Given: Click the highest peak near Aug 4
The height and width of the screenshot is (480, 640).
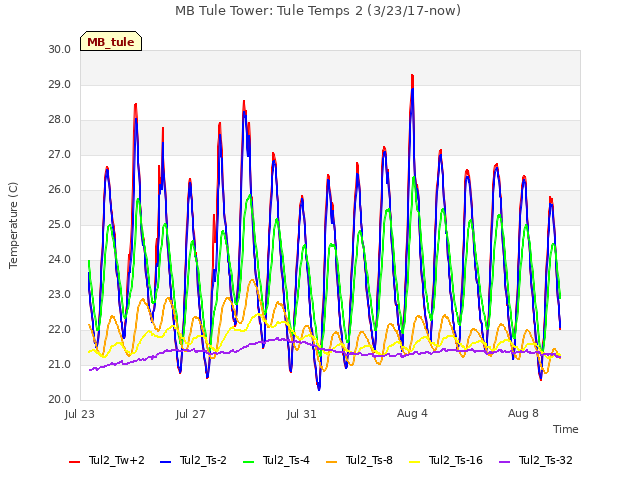Looking at the screenshot, I should [x=412, y=76].
